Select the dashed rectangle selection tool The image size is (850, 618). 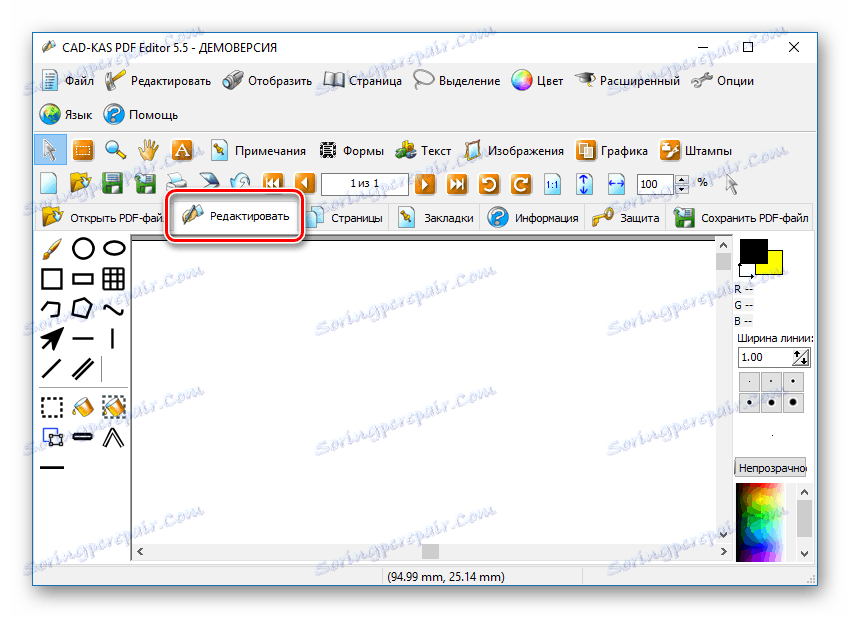point(51,407)
